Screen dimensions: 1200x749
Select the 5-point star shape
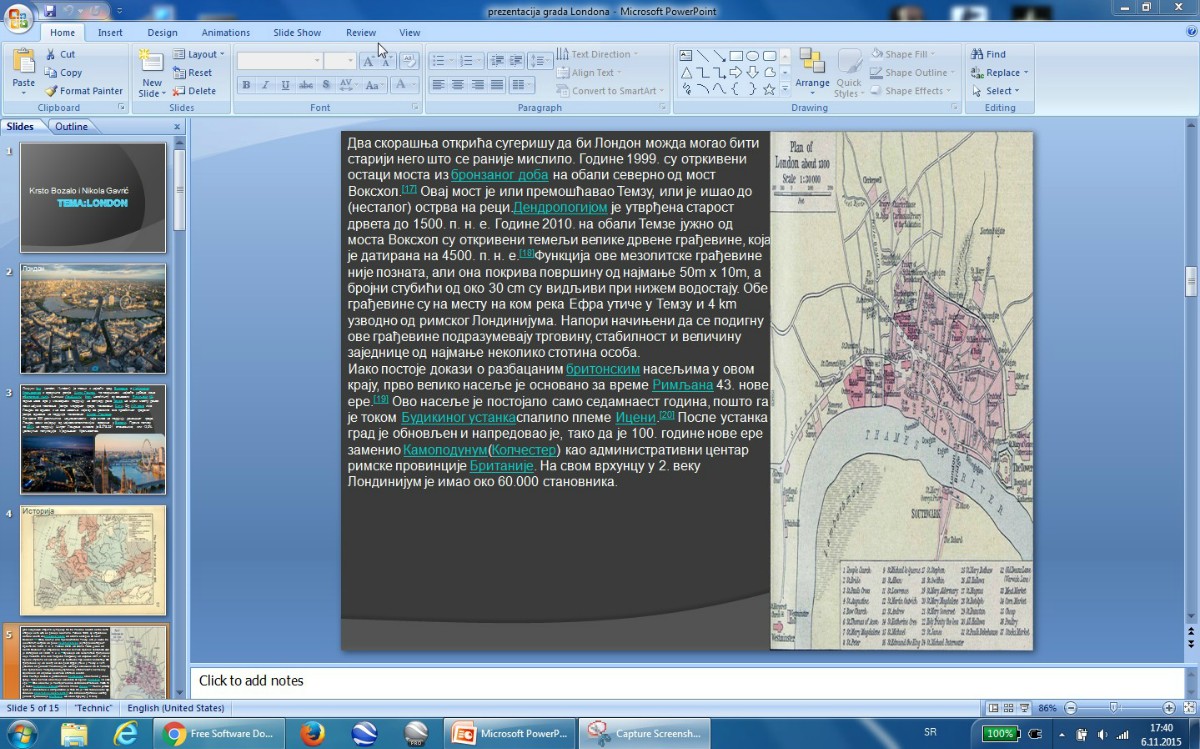(x=769, y=89)
